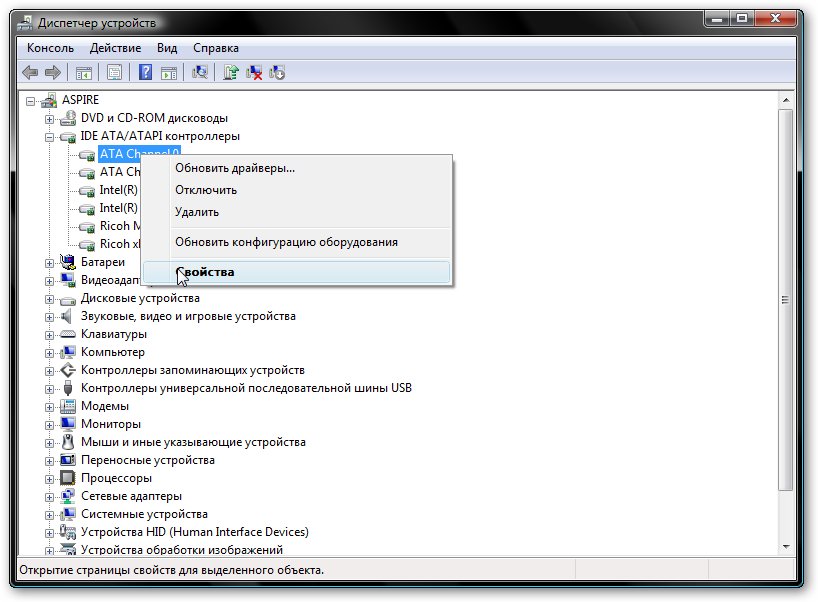This screenshot has height=602, width=818.
Task: Click the USB plug icon for USB controllers
Action: pyautogui.click(x=68, y=388)
